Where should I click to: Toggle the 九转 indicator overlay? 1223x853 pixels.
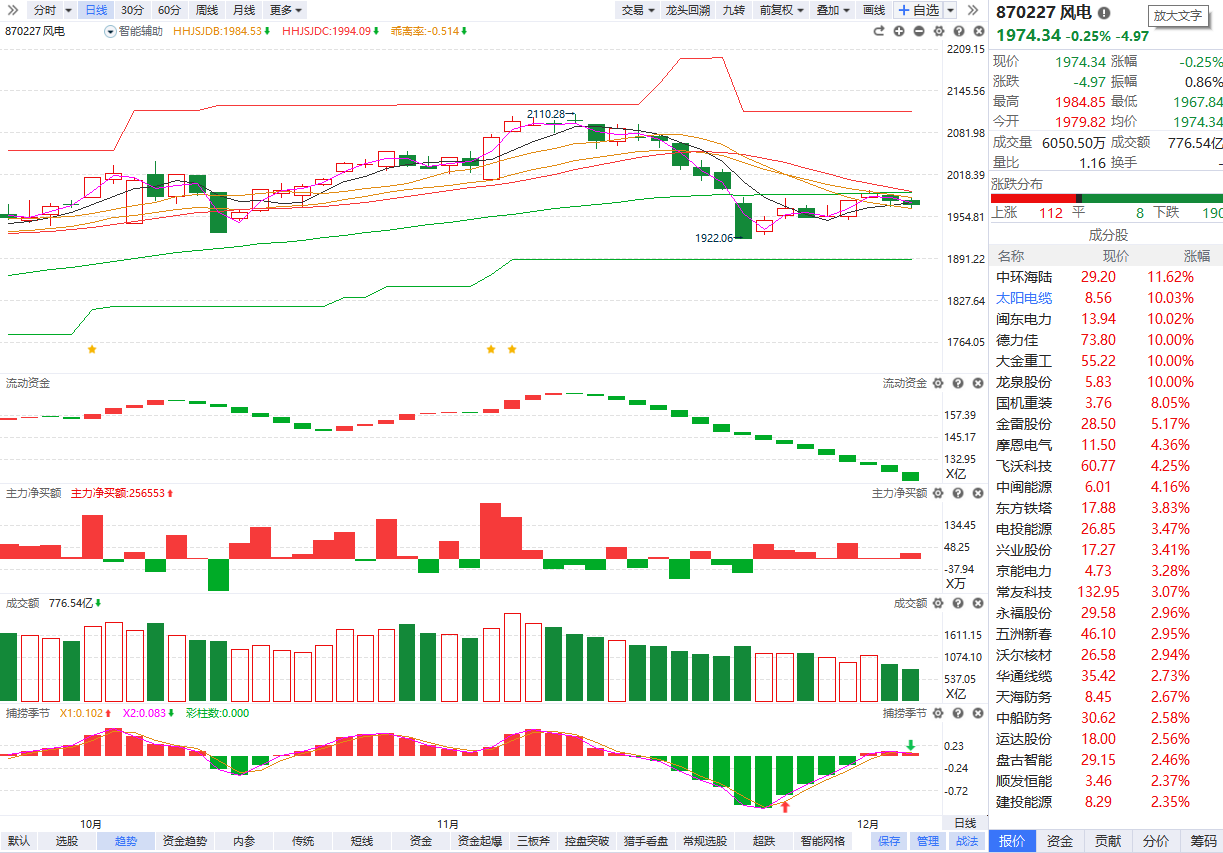tap(733, 10)
